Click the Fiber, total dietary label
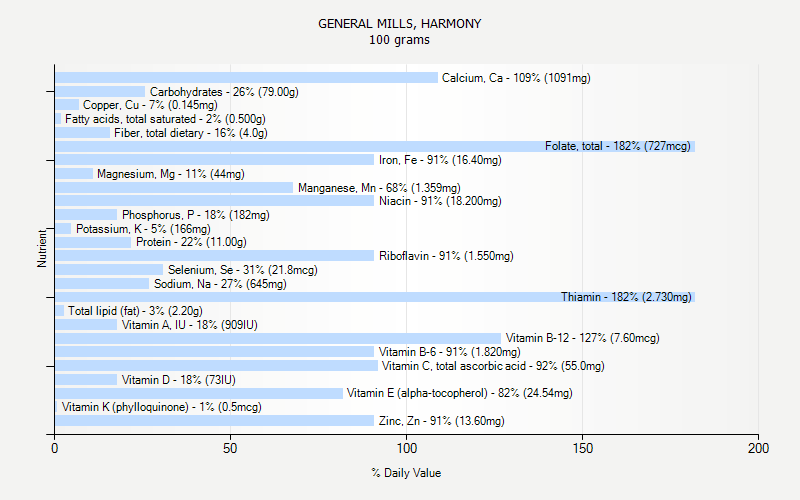The height and width of the screenshot is (500, 800). (191, 133)
